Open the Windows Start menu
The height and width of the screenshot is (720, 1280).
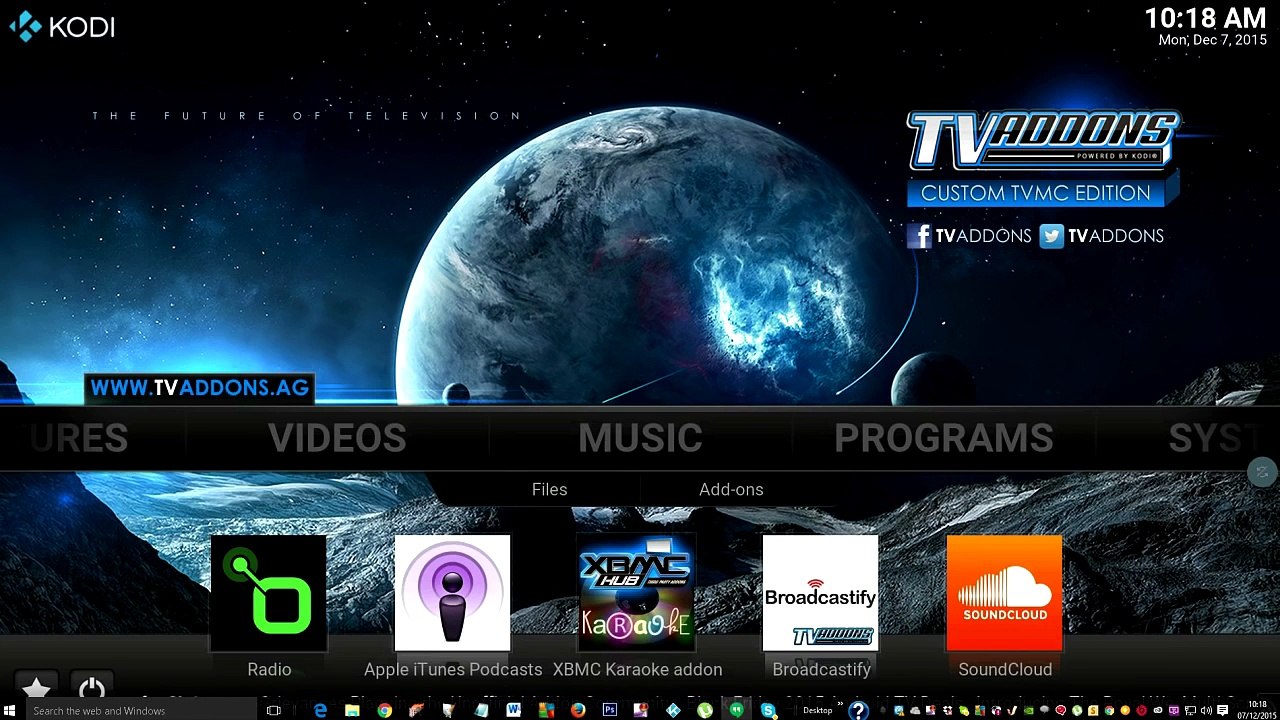(11, 710)
